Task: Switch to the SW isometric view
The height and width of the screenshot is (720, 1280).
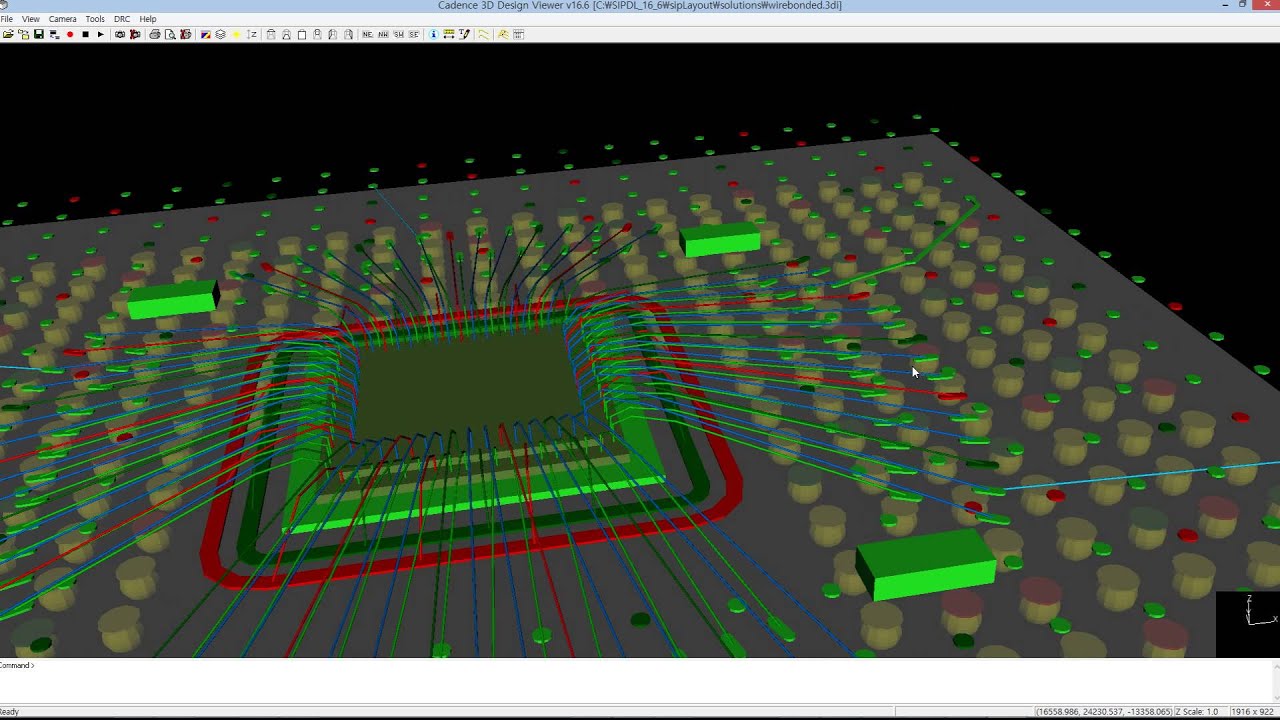Action: pos(398,34)
